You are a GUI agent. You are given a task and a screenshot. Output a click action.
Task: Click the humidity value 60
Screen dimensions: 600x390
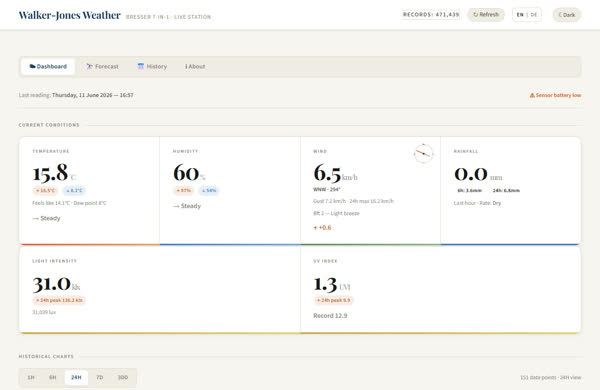(186, 173)
